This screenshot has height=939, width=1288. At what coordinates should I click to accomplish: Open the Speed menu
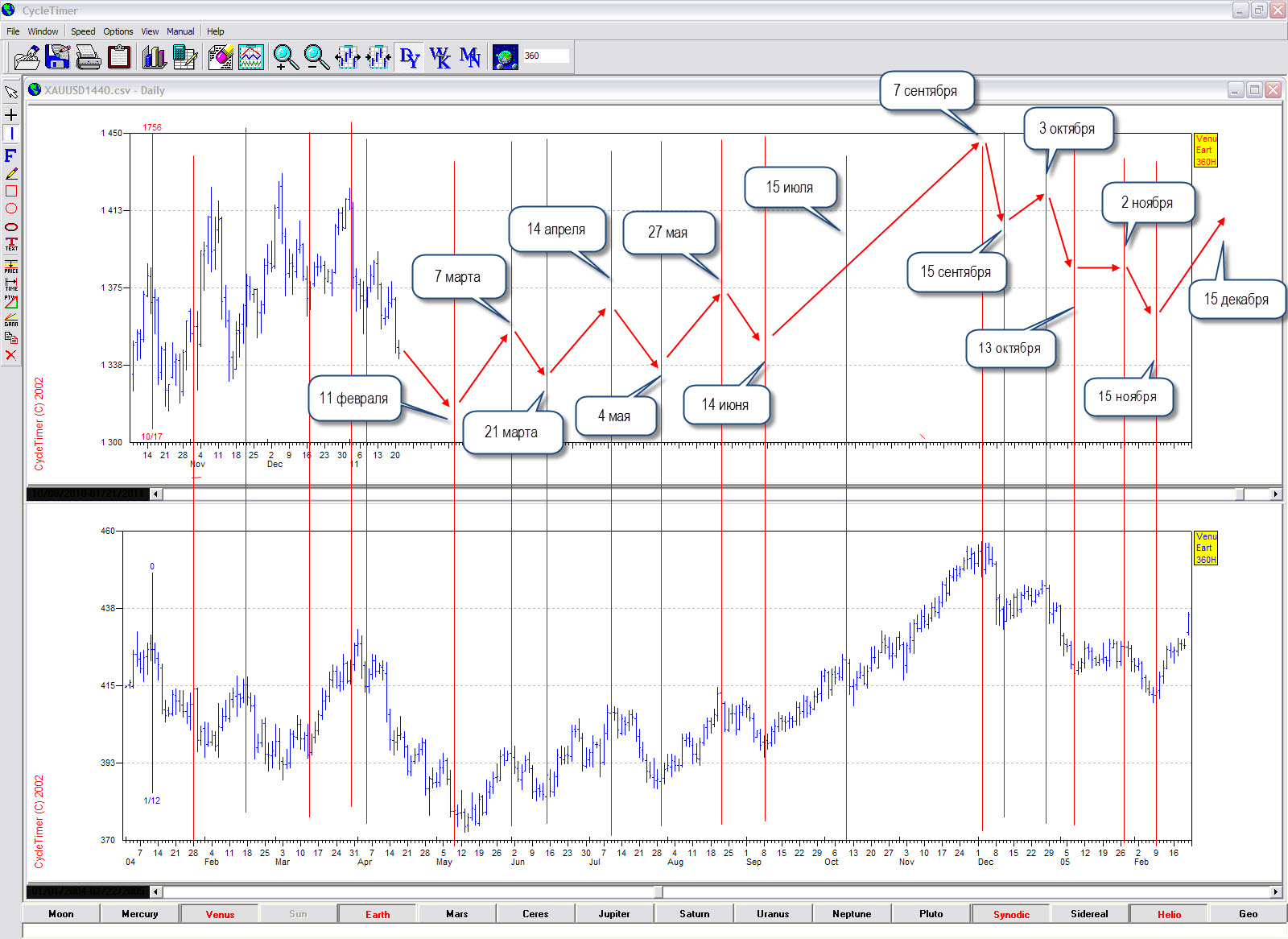83,31
